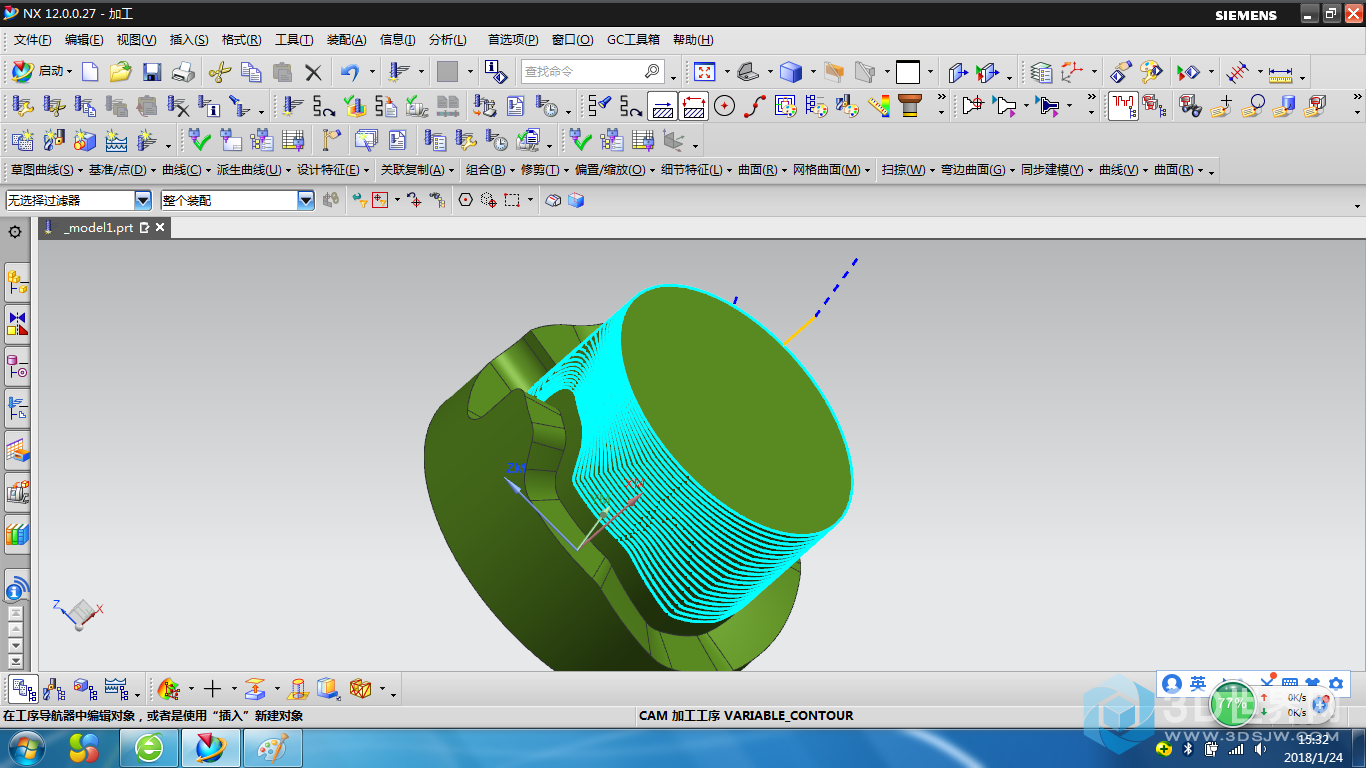Click the rainbow ruler feed display icon
The width and height of the screenshot is (1366, 768).
(x=879, y=105)
